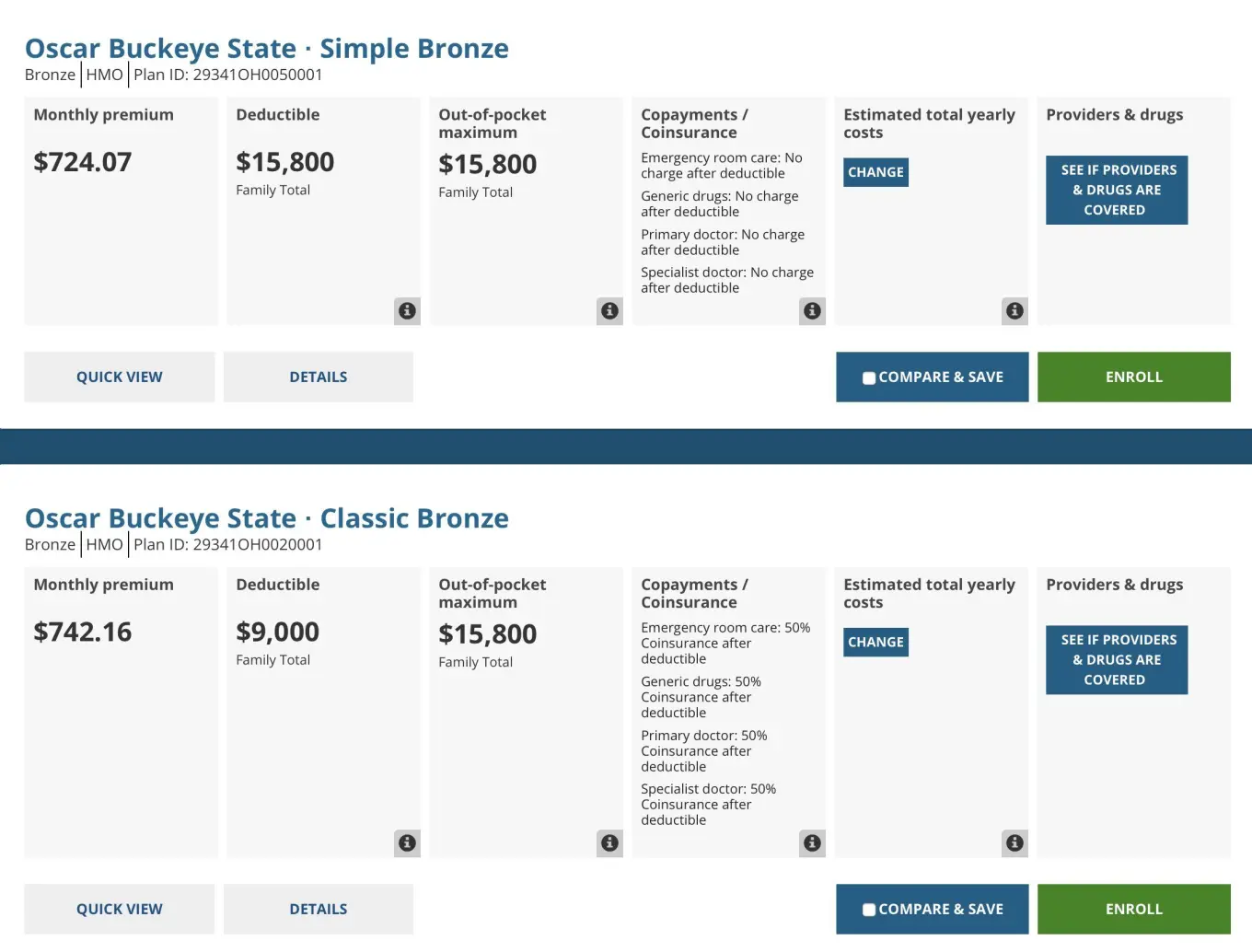Change estimated yearly costs for Simple Bronze
This screenshot has height=952, width=1252.
[875, 172]
